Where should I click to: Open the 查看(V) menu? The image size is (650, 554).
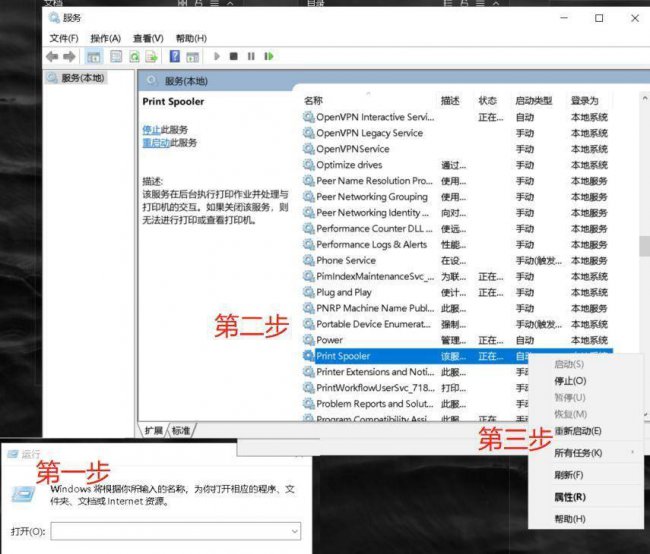click(x=148, y=39)
